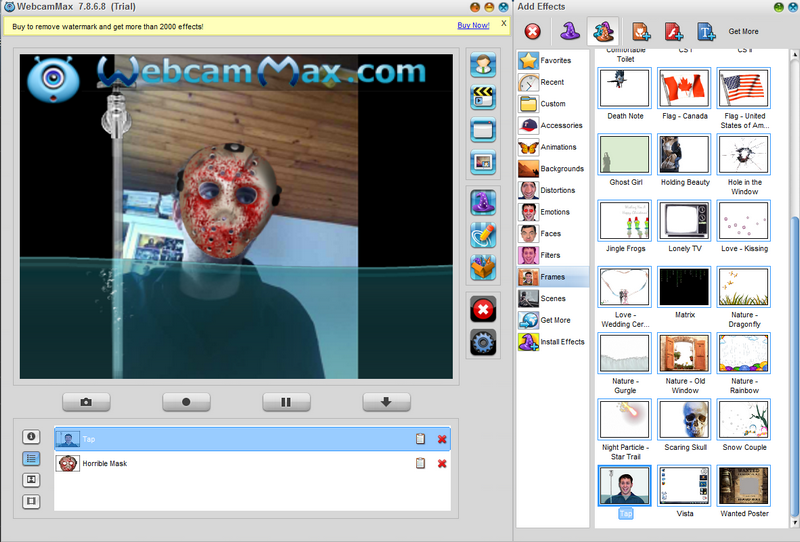
Task: Select the single wizard hat toolbar icon
Action: (x=570, y=31)
